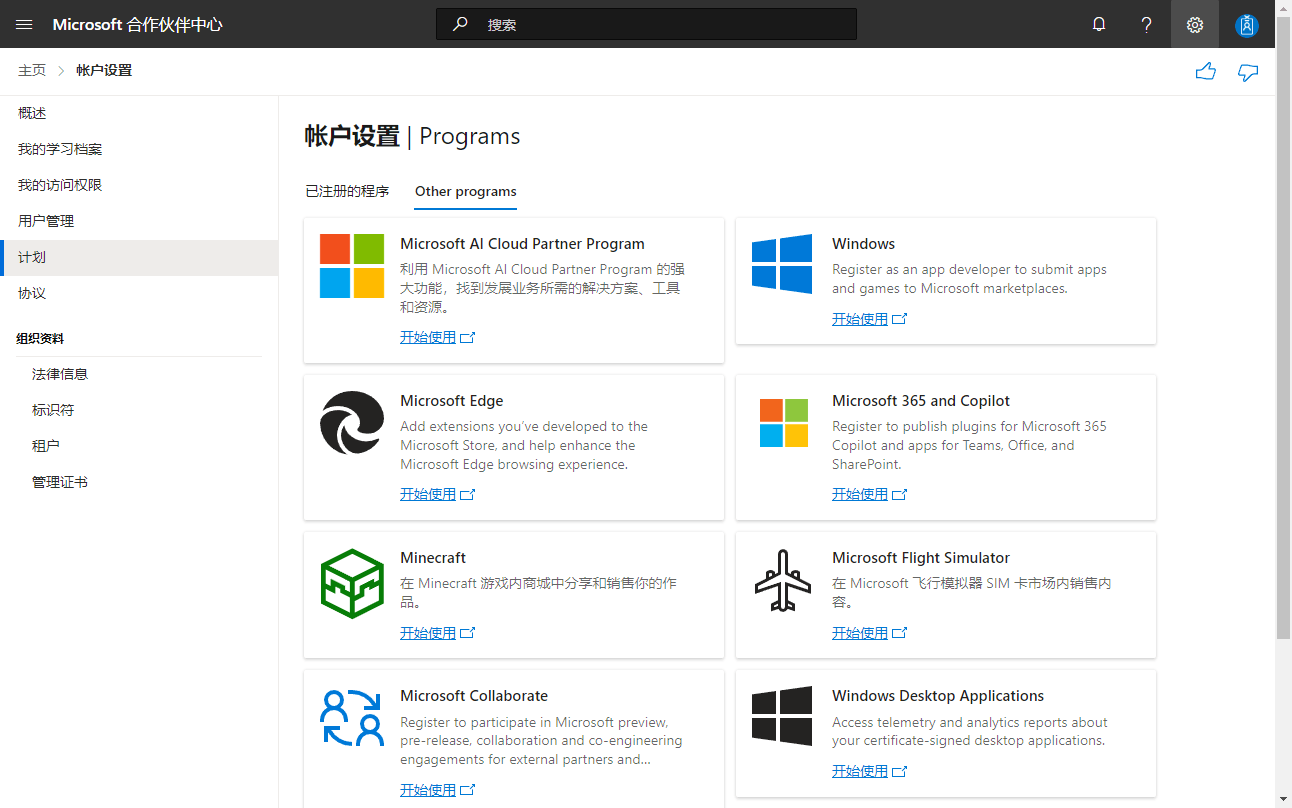Open the hamburger navigation menu
Image resolution: width=1292 pixels, height=808 pixels.
(x=24, y=24)
